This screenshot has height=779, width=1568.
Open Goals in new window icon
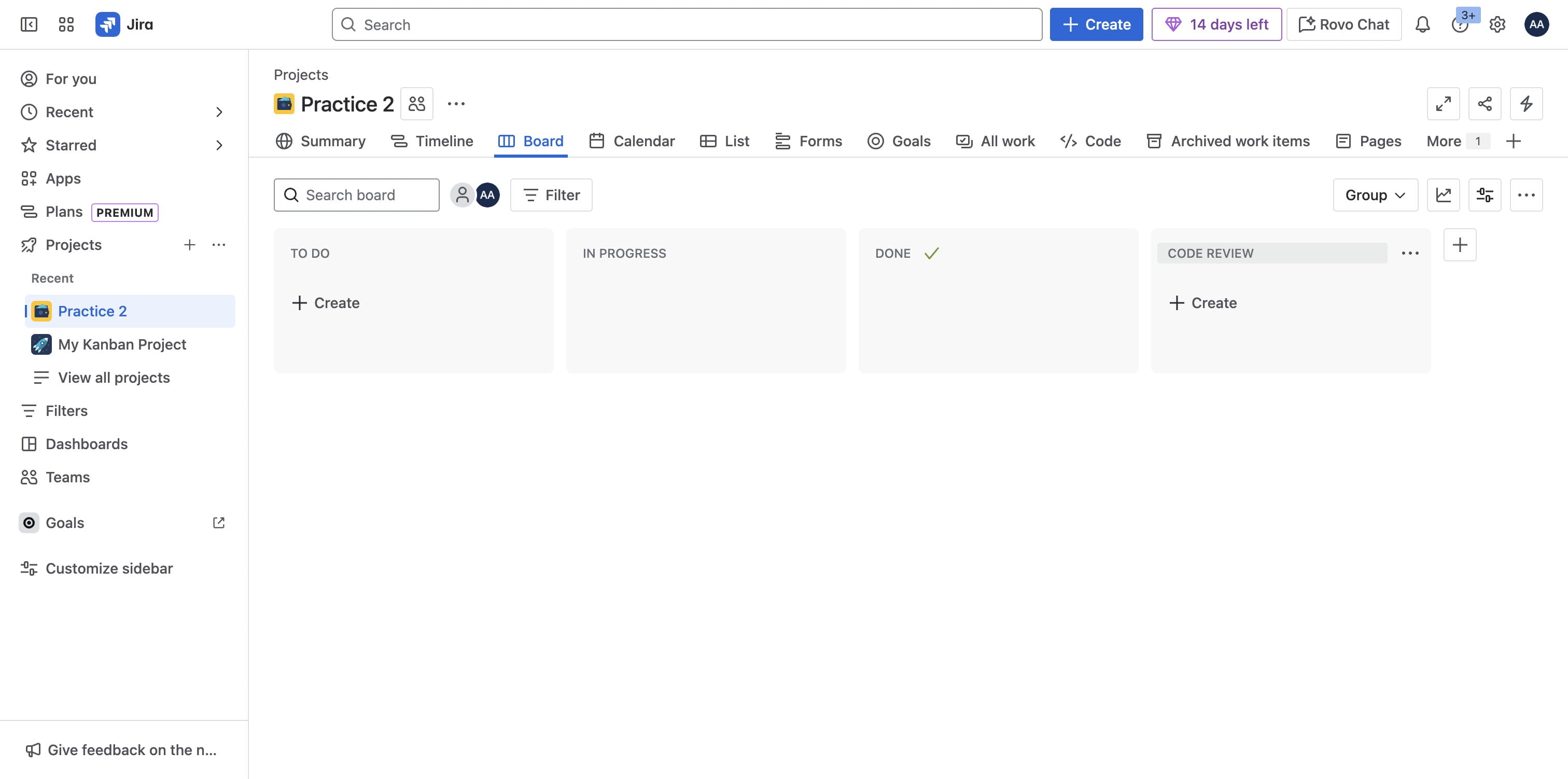pyautogui.click(x=218, y=523)
